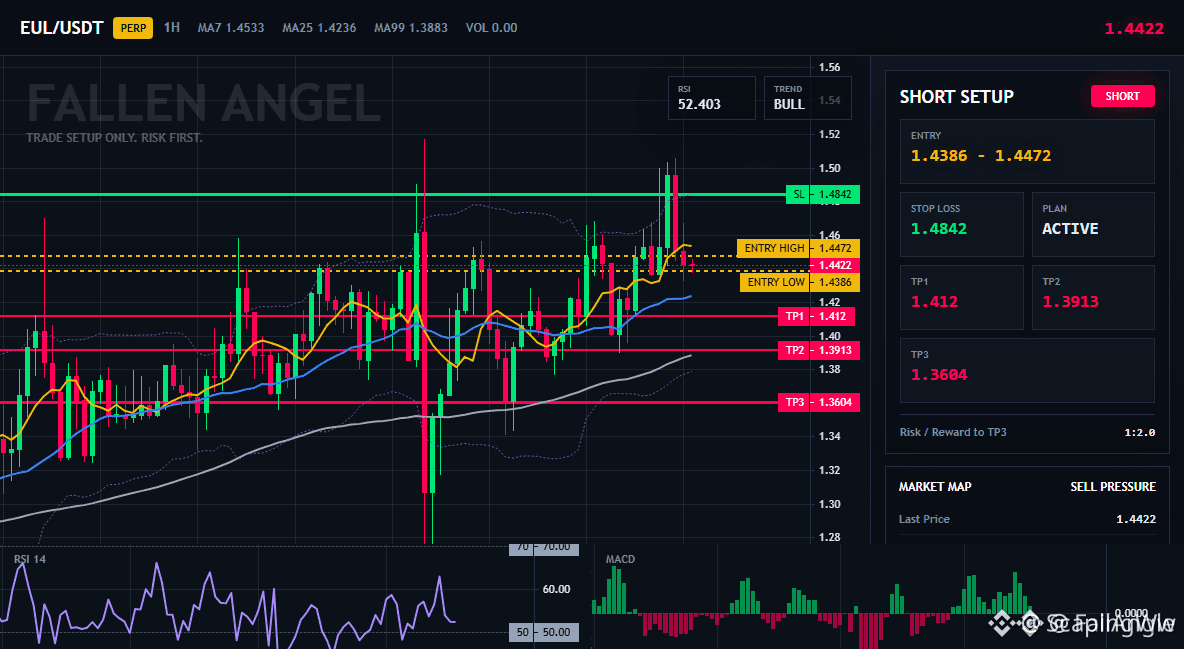This screenshot has width=1184, height=649.
Task: Click the TP1 1.412 chart label
Action: click(816, 316)
